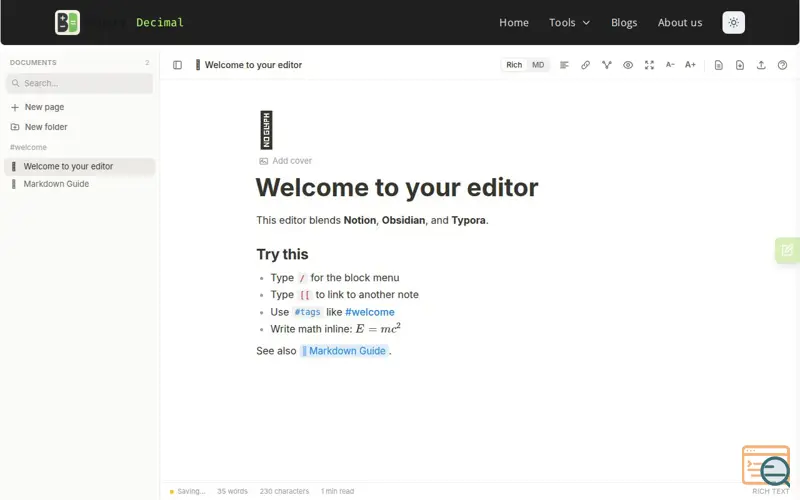Screen dimensions: 800x500
Task: Click the green edit note side tab
Action: 787,250
